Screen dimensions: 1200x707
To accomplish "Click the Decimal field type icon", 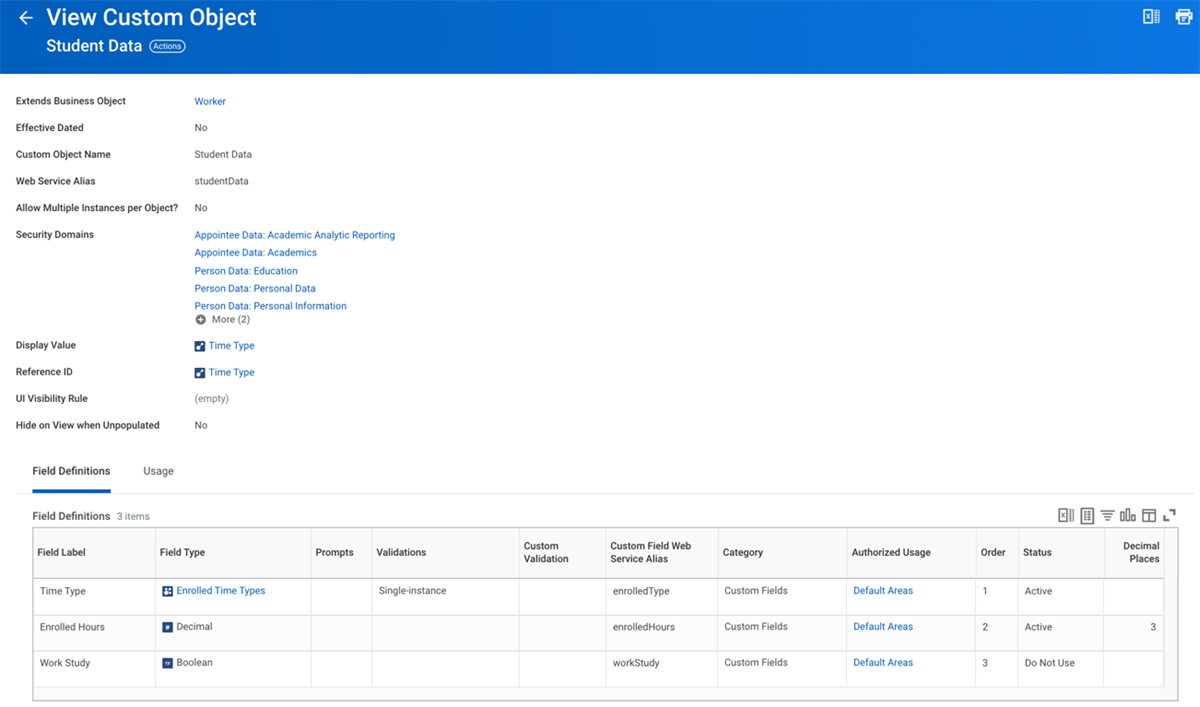I will [168, 627].
